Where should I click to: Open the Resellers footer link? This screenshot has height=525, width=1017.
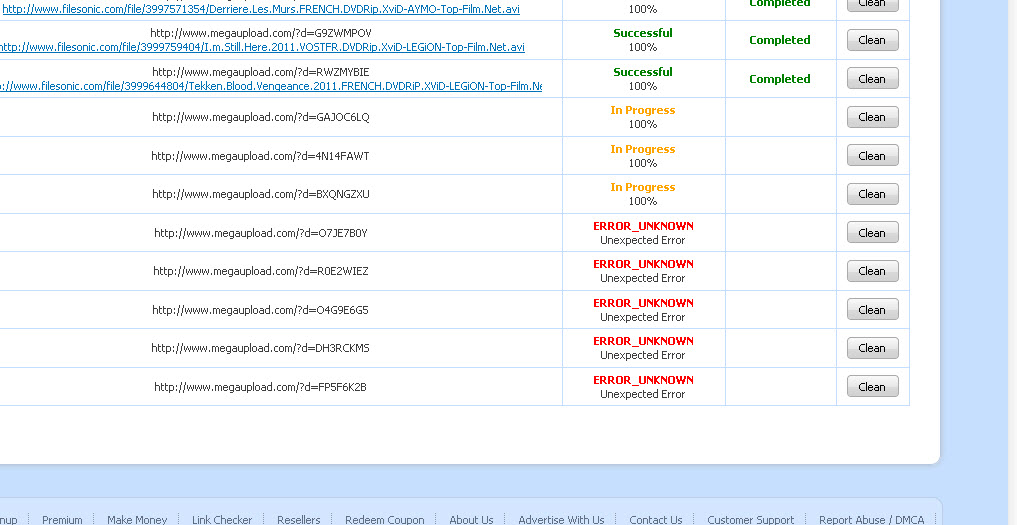(x=298, y=520)
